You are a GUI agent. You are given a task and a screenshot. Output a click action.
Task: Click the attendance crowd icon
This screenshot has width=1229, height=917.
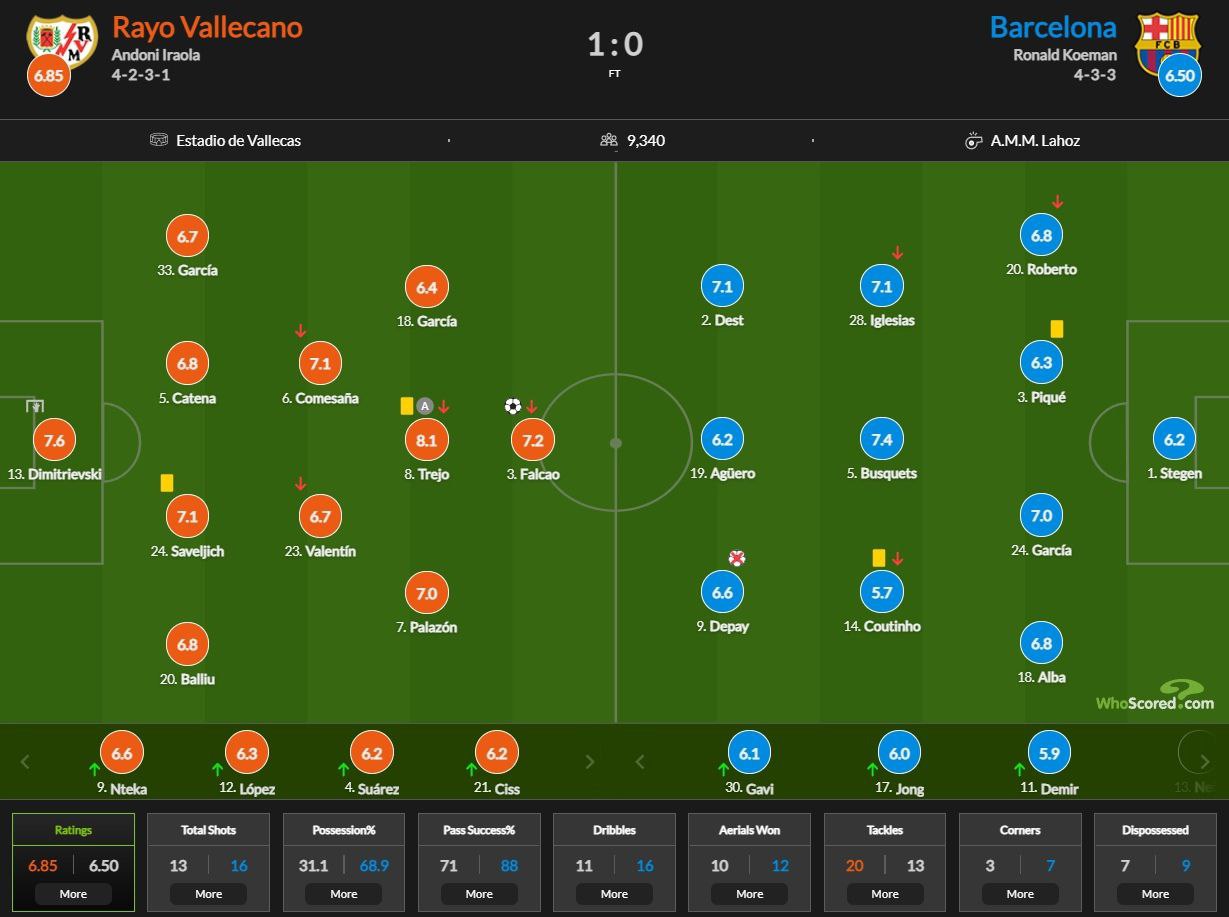[x=608, y=140]
